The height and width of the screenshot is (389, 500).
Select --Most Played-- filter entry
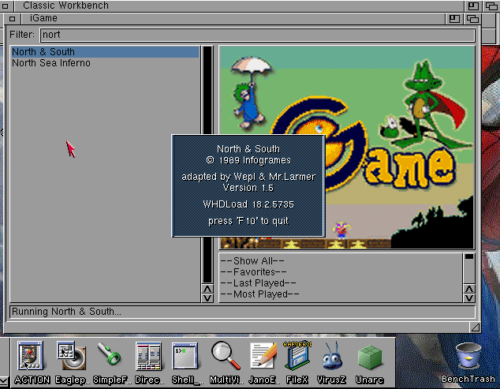click(x=260, y=294)
